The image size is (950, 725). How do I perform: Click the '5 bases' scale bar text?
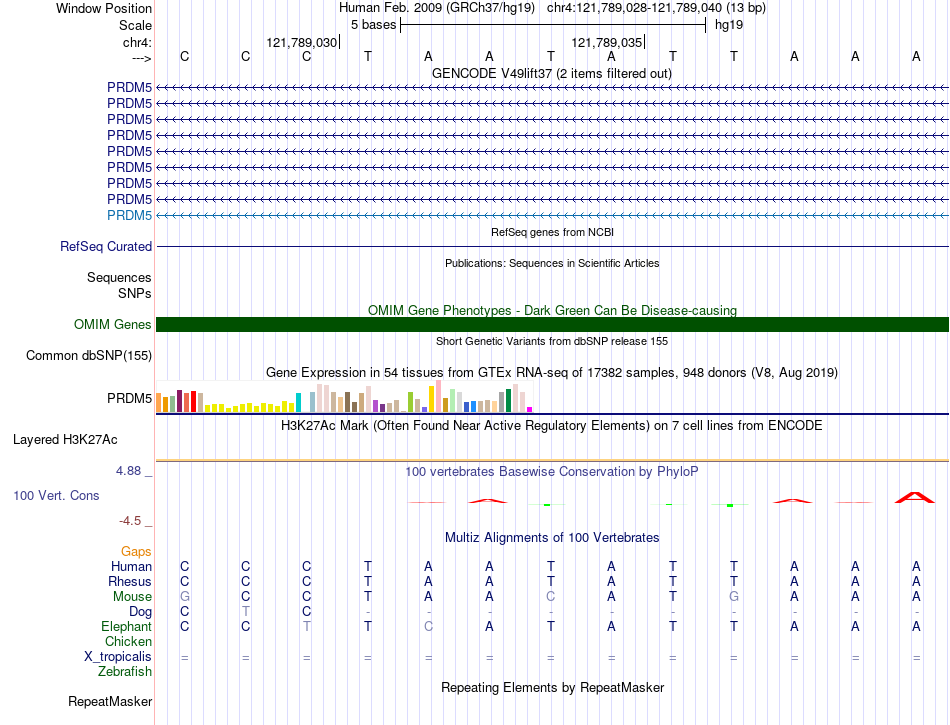click(x=373, y=25)
